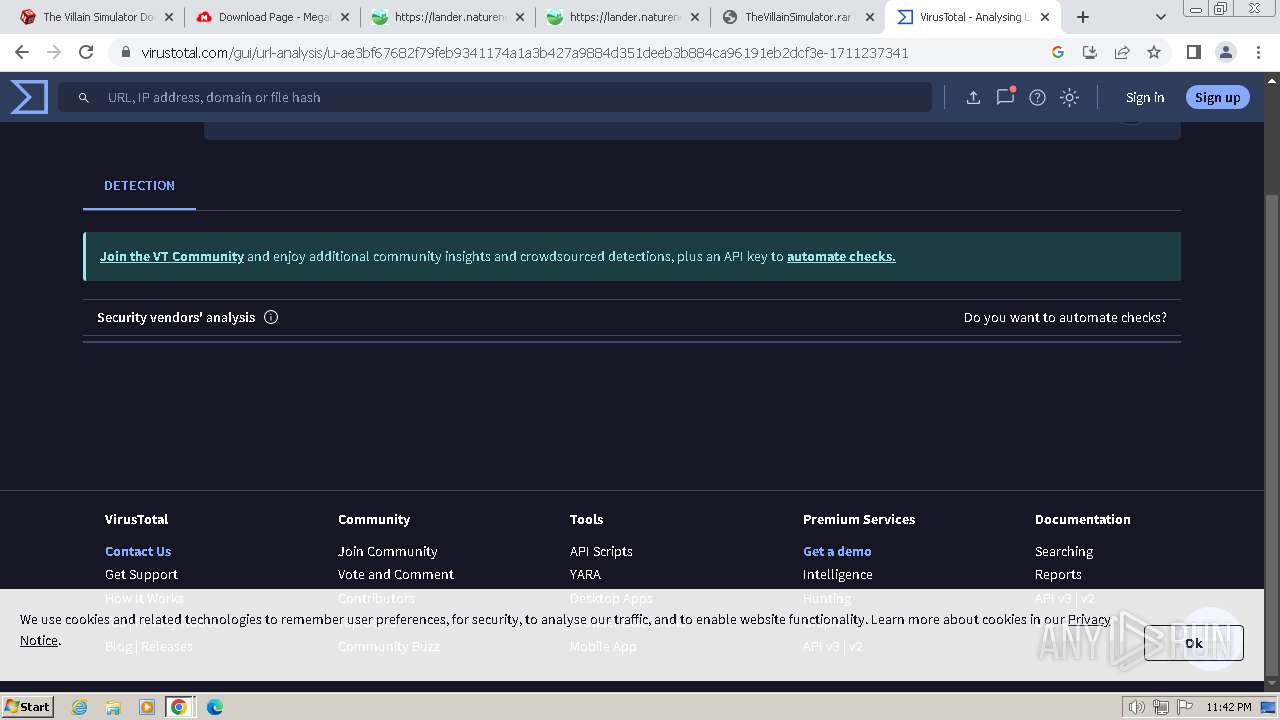Open API Scripts footer link
The height and width of the screenshot is (720, 1280).
601,551
